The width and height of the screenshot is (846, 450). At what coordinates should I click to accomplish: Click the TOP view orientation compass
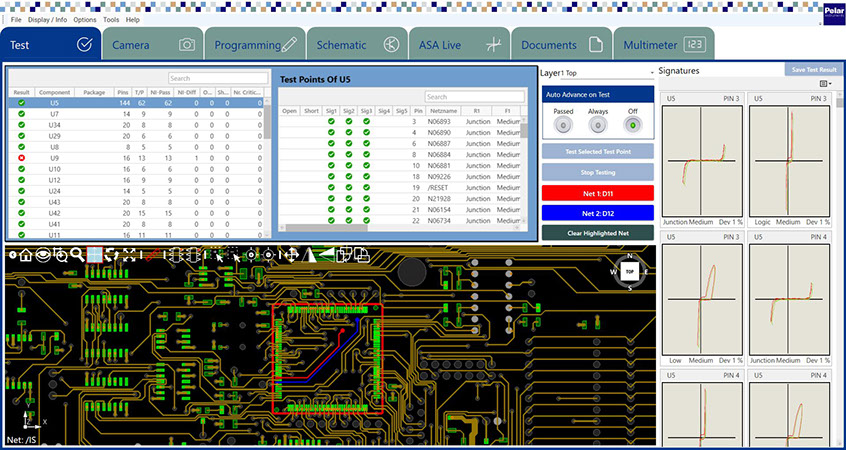[x=629, y=271]
